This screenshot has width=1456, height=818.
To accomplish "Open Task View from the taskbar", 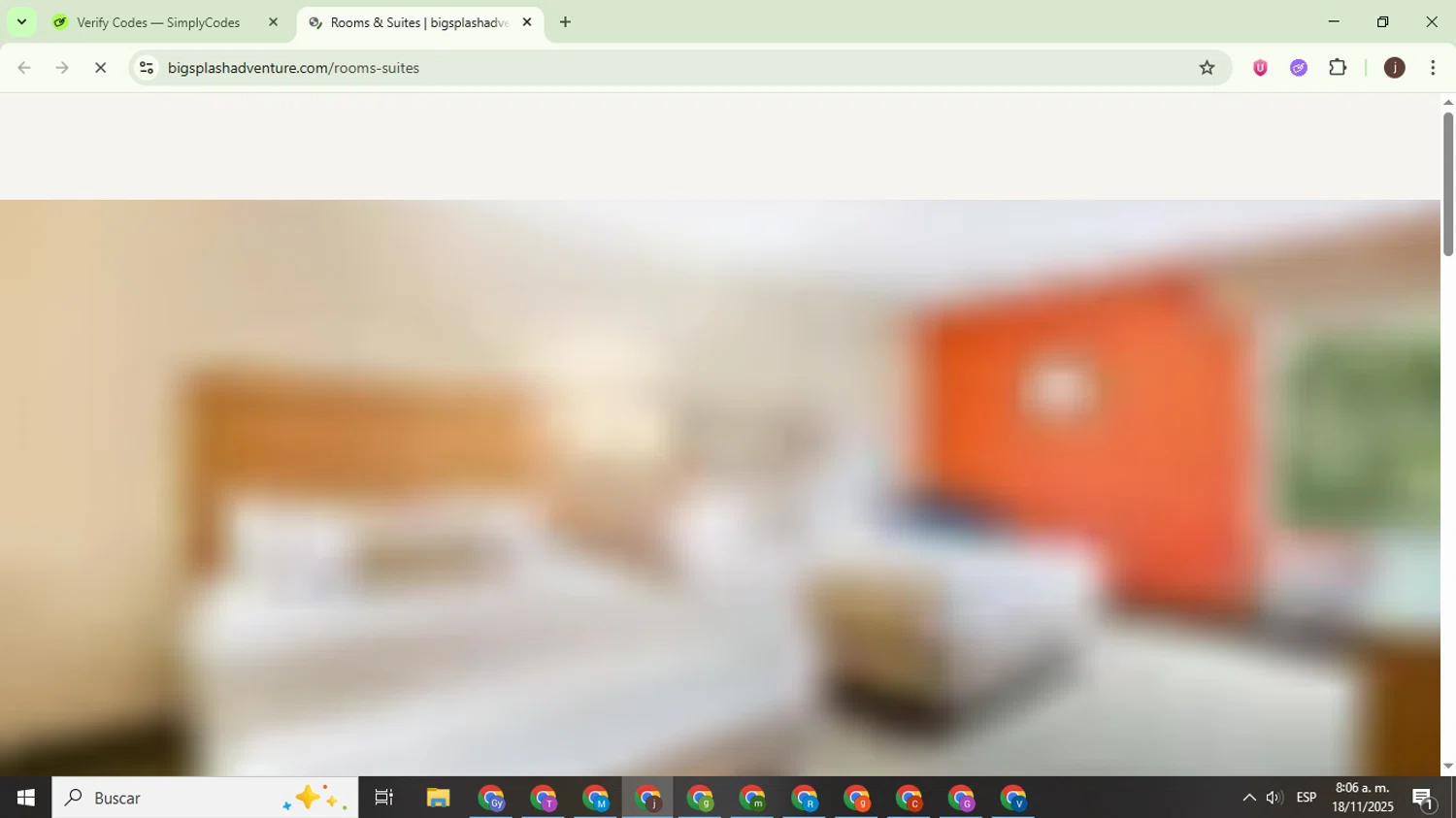I will pyautogui.click(x=383, y=798).
